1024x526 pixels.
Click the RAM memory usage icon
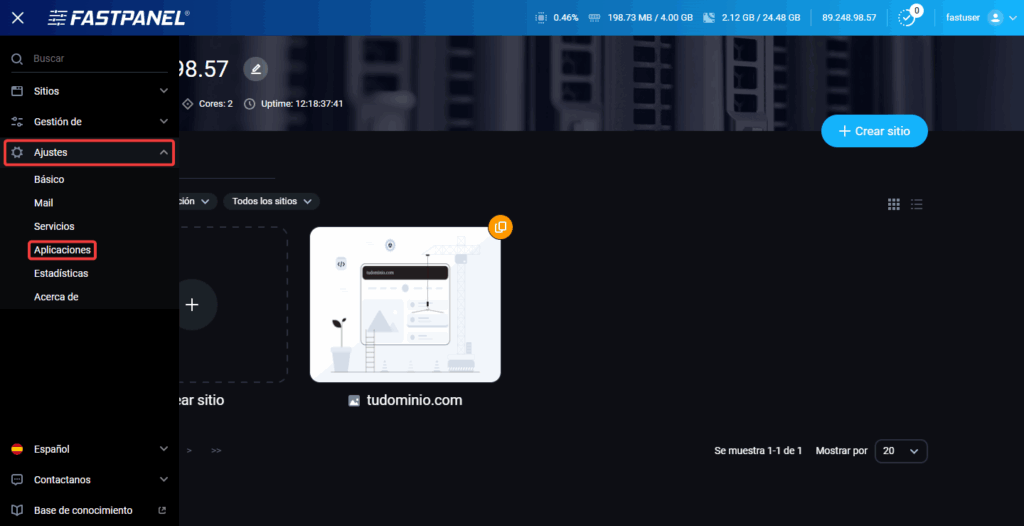(594, 18)
